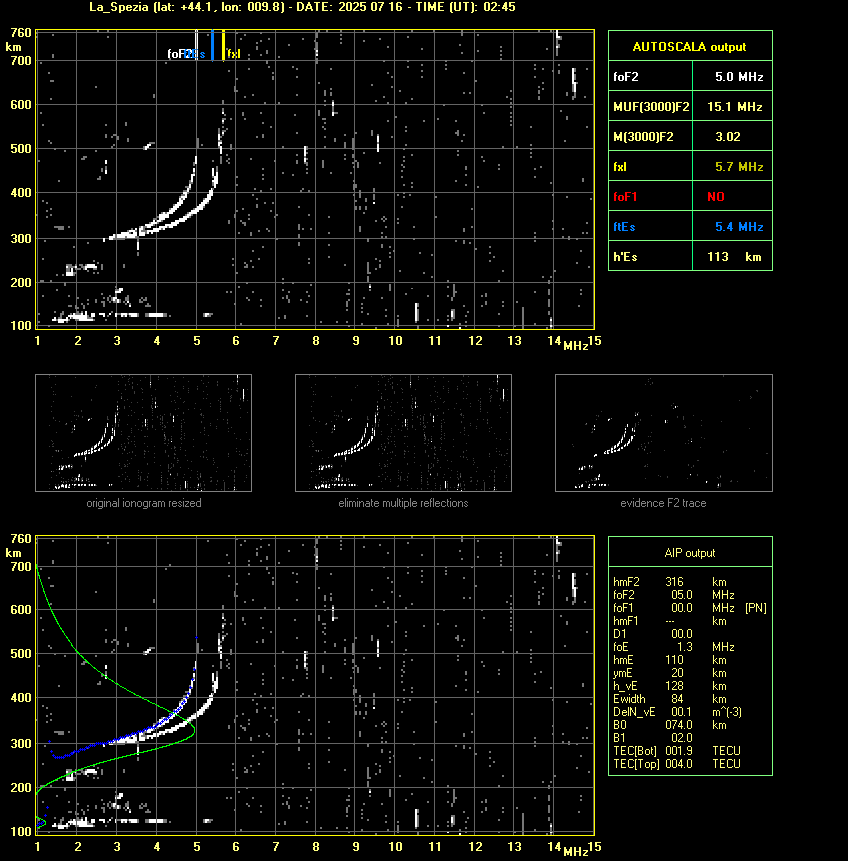Click the M(3000)F2 value '3.02'

[728, 137]
